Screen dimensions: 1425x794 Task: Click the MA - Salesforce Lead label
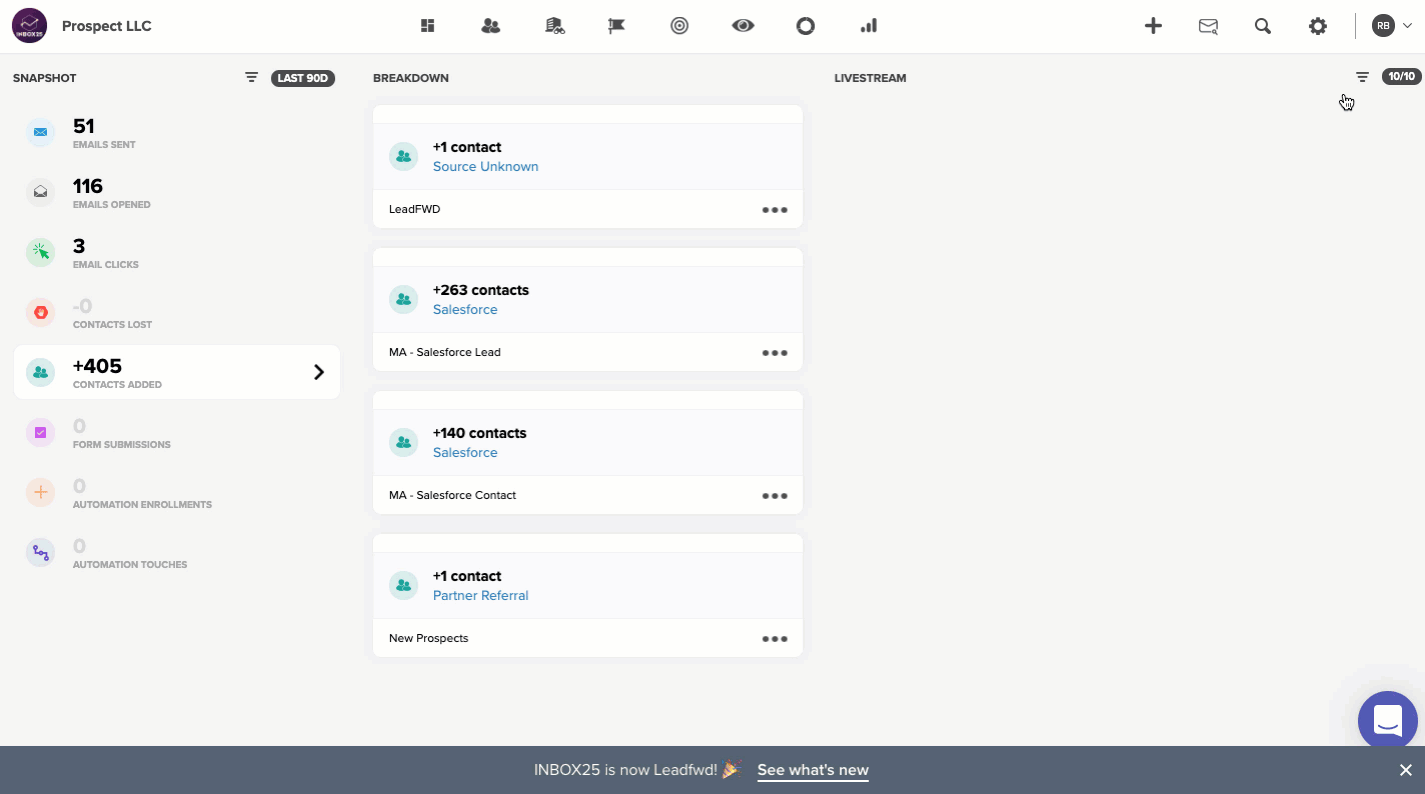(445, 352)
